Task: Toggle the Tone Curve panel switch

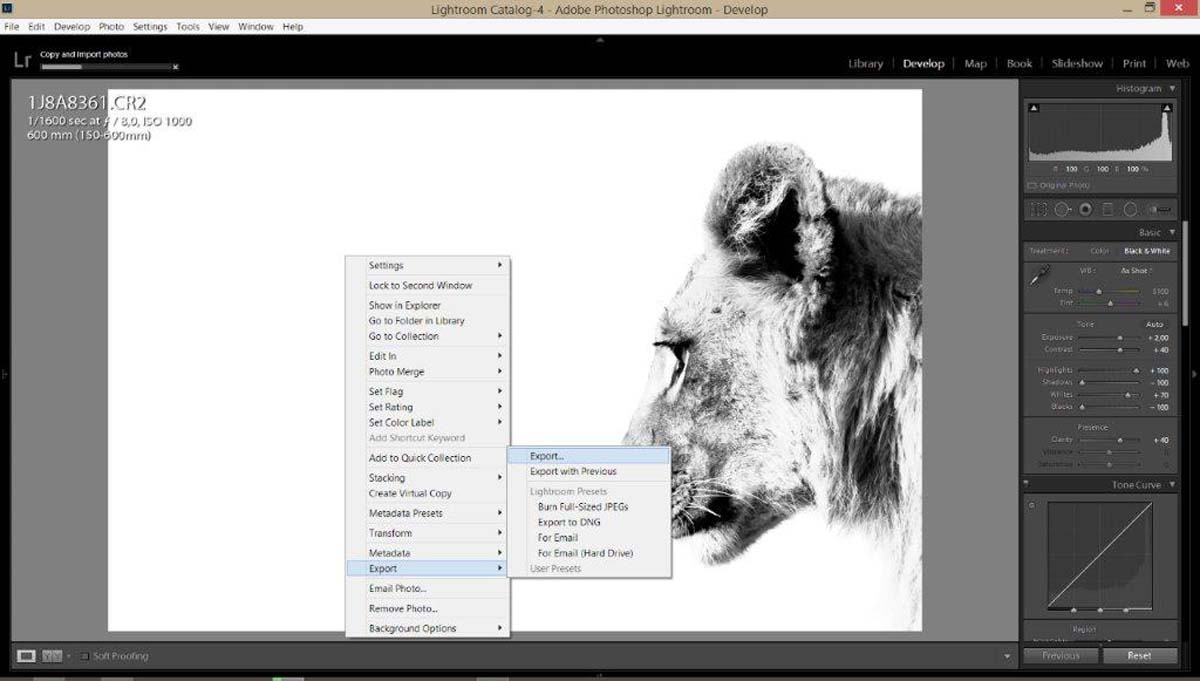Action: coord(1027,485)
